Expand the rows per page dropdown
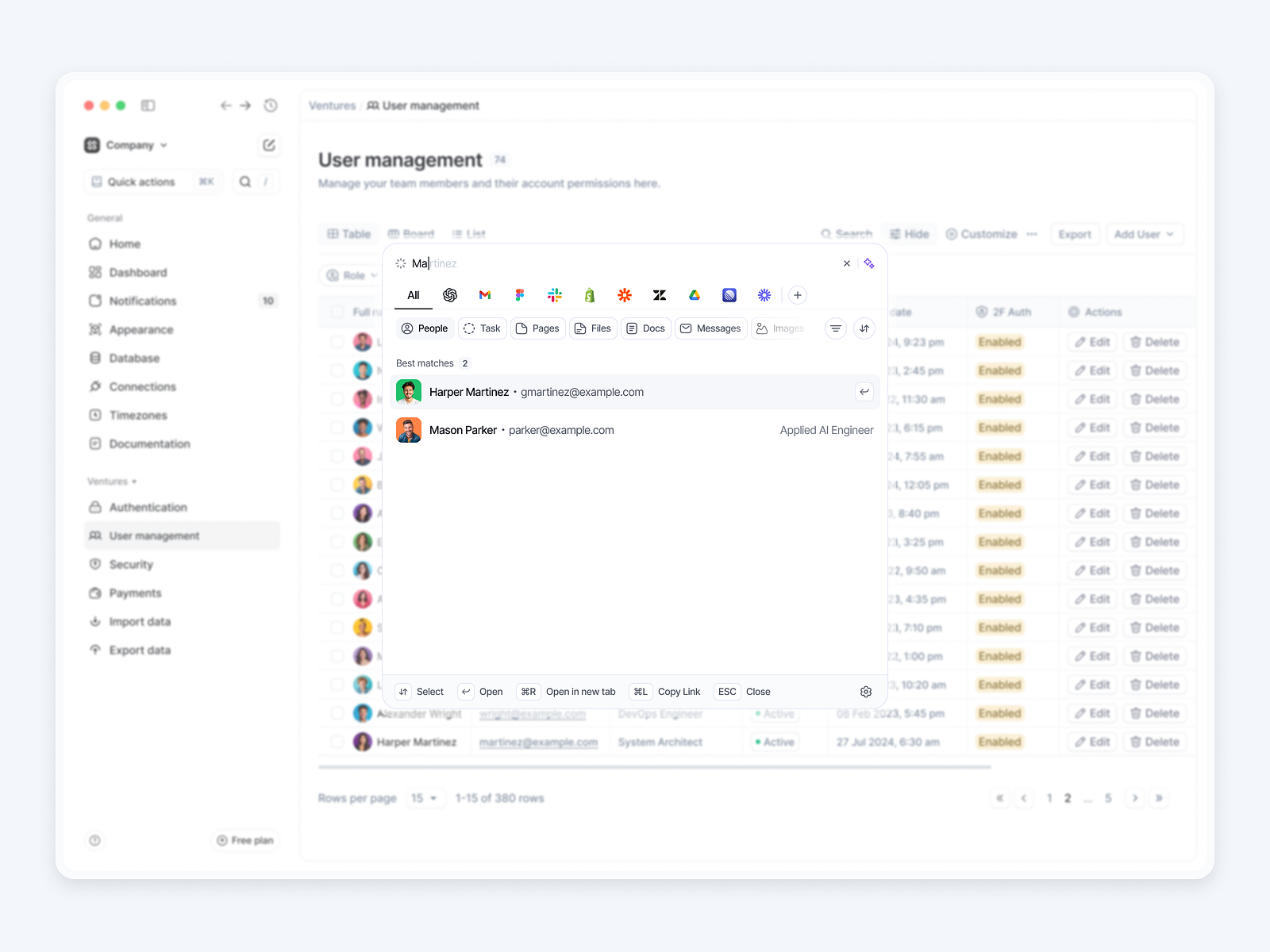 pyautogui.click(x=425, y=798)
